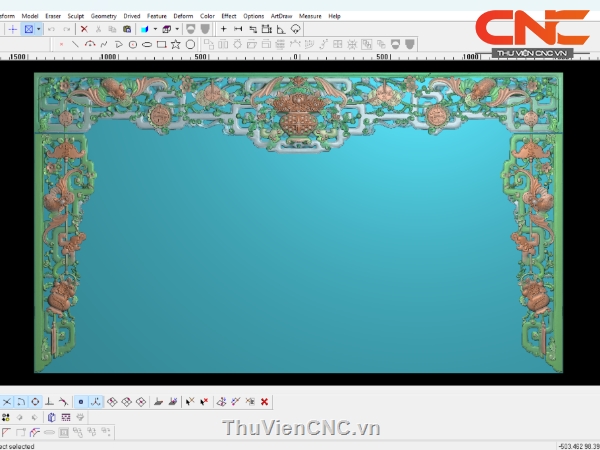The height and width of the screenshot is (450, 600).
Task: Toggle the crosshair cursor mode button
Action: coord(12,30)
